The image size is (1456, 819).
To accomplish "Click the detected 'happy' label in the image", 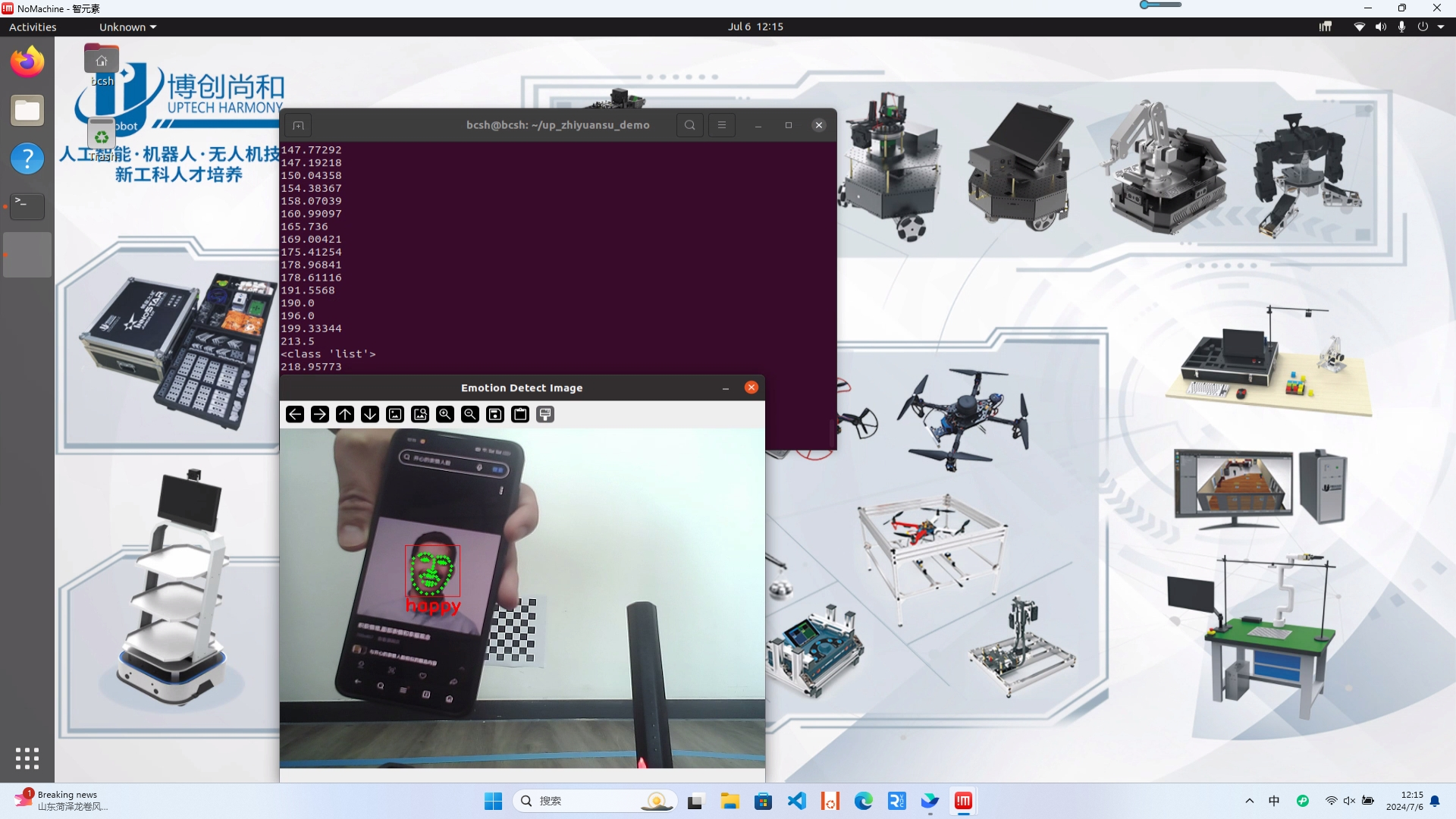I will click(x=433, y=606).
